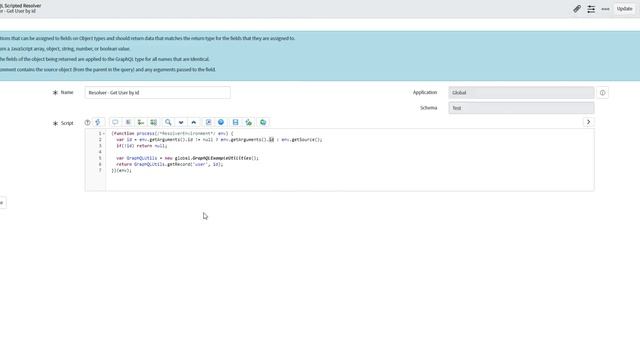Expand the script side panel chevron
640x360 pixels.
[x=588, y=122]
